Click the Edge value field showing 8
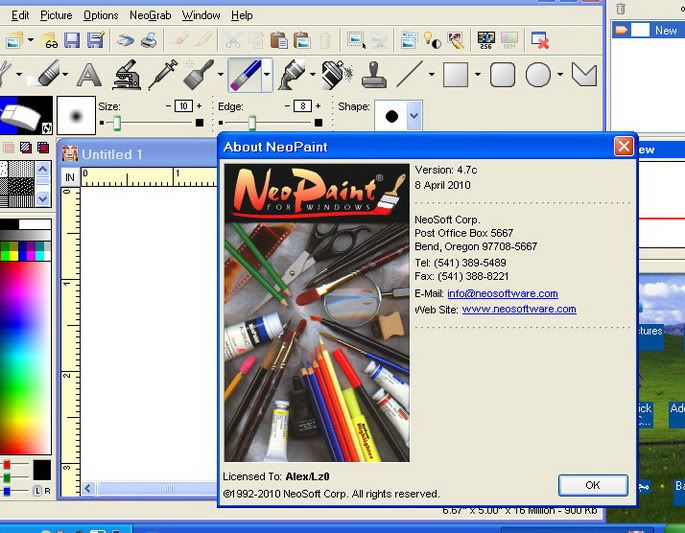 [x=302, y=106]
